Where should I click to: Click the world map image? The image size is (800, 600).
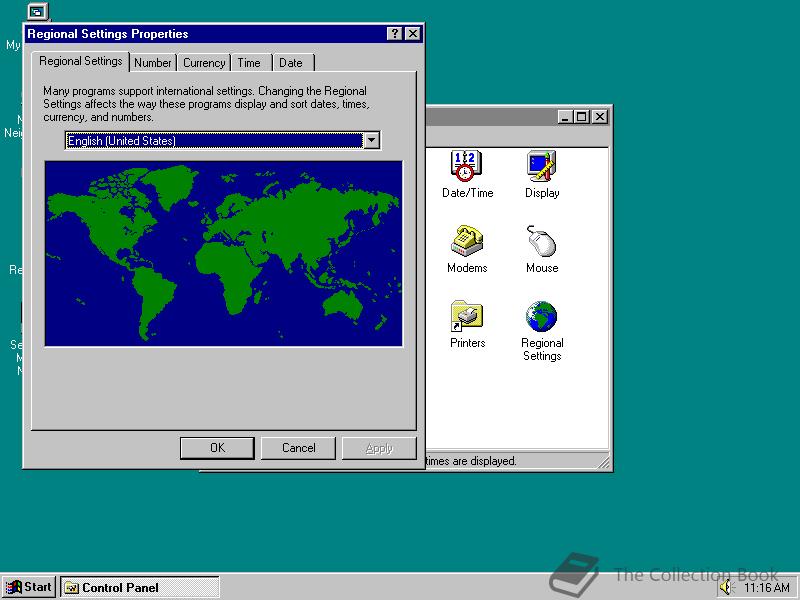[223, 254]
